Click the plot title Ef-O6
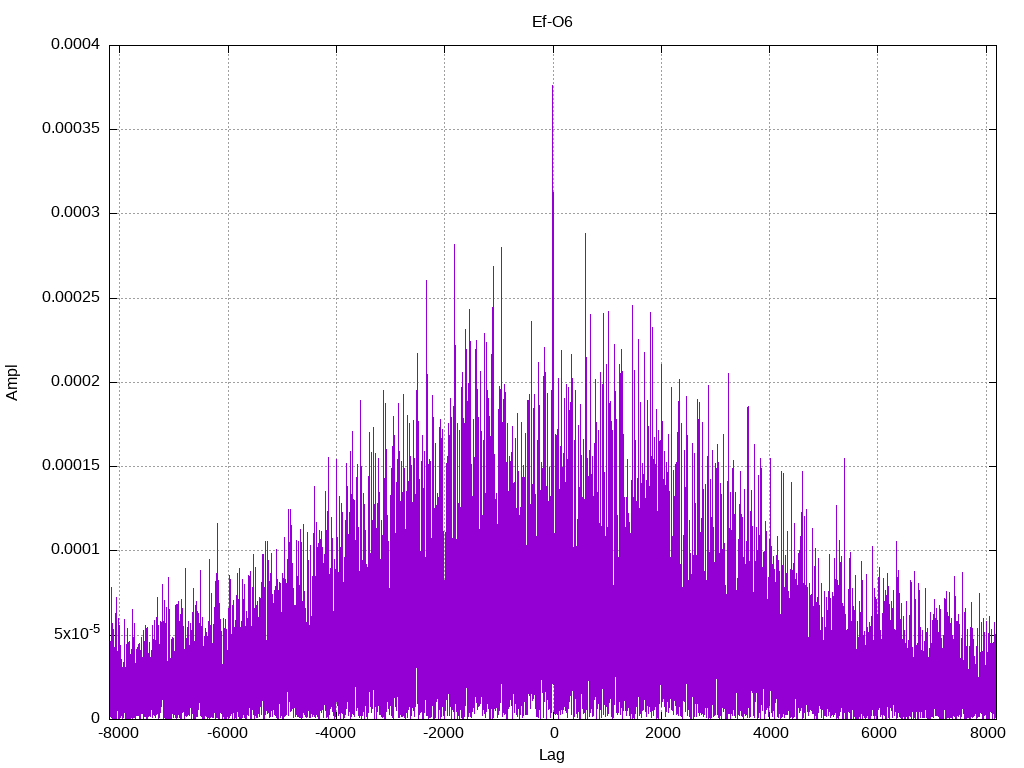This screenshot has width=1024, height=768. point(552,22)
